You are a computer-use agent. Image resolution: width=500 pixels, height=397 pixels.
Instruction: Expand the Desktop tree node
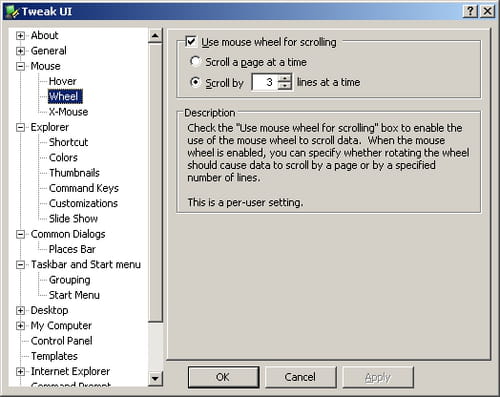[x=20, y=310]
